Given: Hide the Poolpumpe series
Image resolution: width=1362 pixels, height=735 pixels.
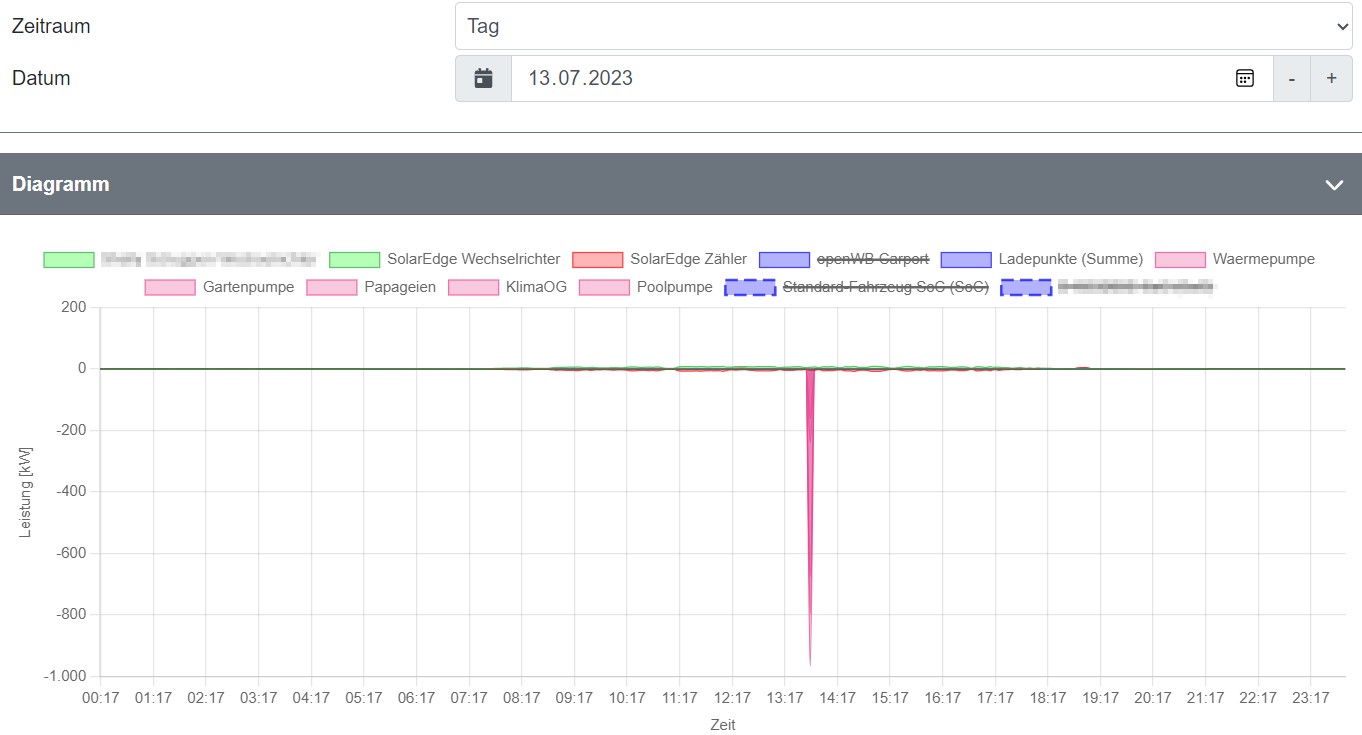Looking at the screenshot, I should pos(674,287).
